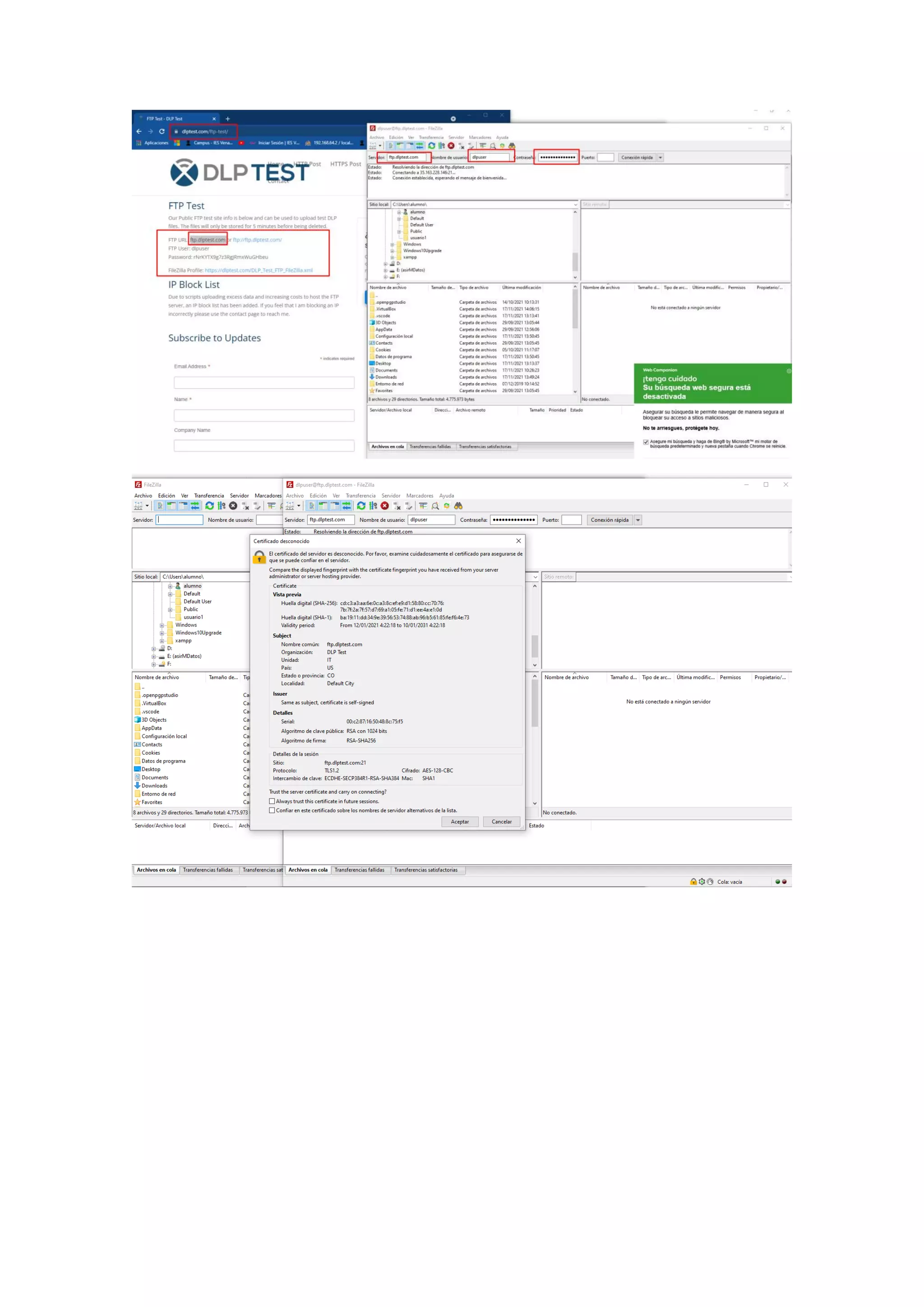Open the Ayuda menu in lower FileZilla window
Screen dimensions: 924x1307
coord(446,496)
